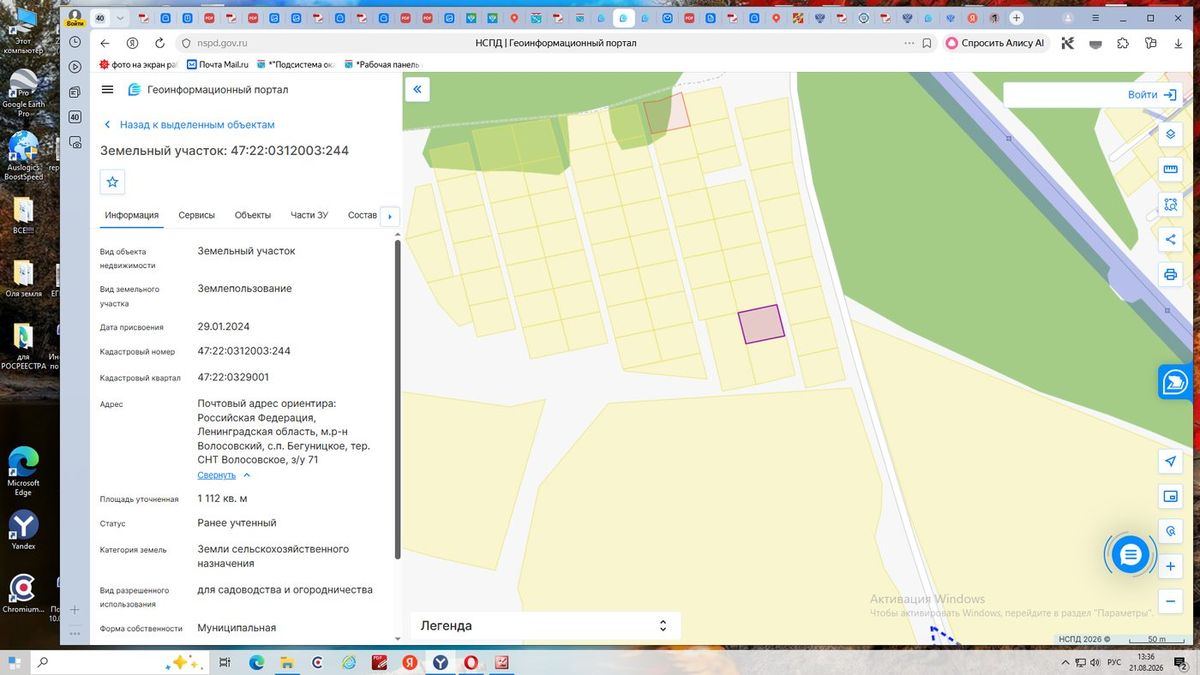Open Yandex home button in toolbar
1200x675 pixels.
tap(132, 43)
